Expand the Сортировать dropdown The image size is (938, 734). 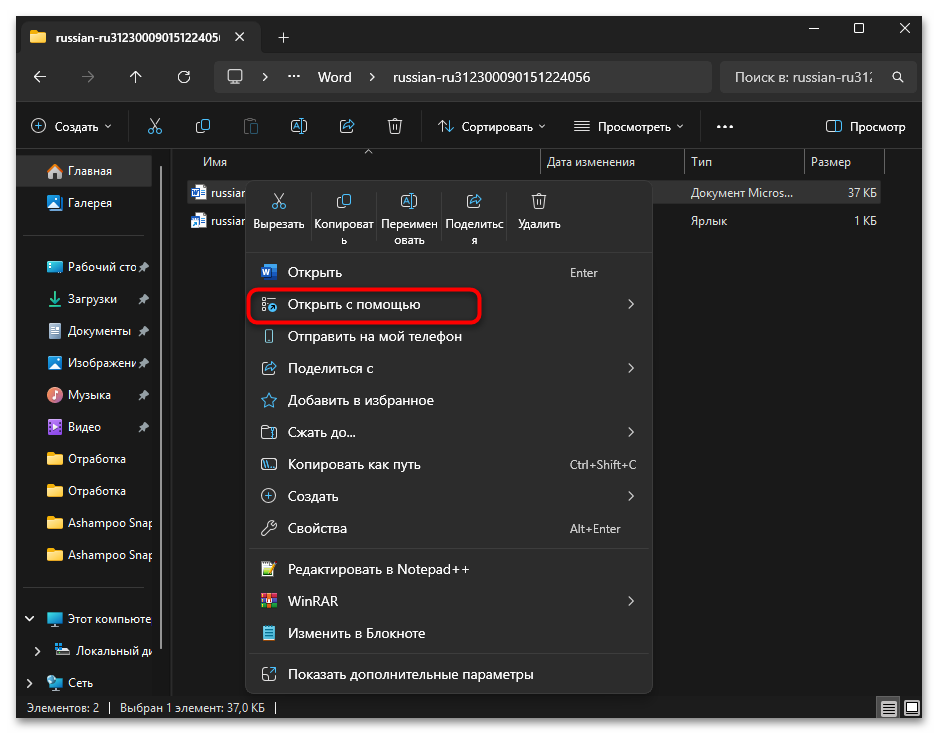[492, 127]
